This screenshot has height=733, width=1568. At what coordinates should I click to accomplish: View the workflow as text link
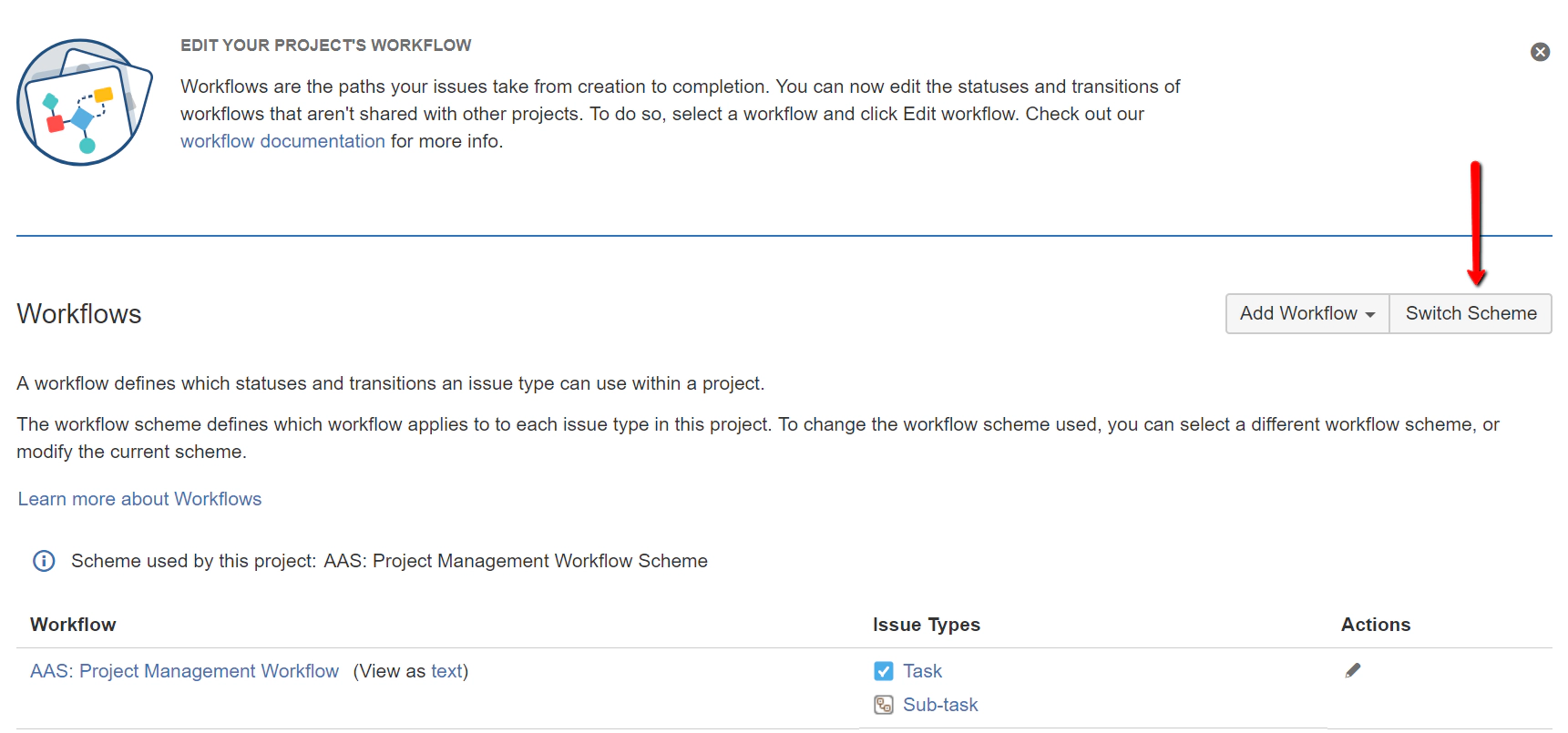tap(446, 671)
